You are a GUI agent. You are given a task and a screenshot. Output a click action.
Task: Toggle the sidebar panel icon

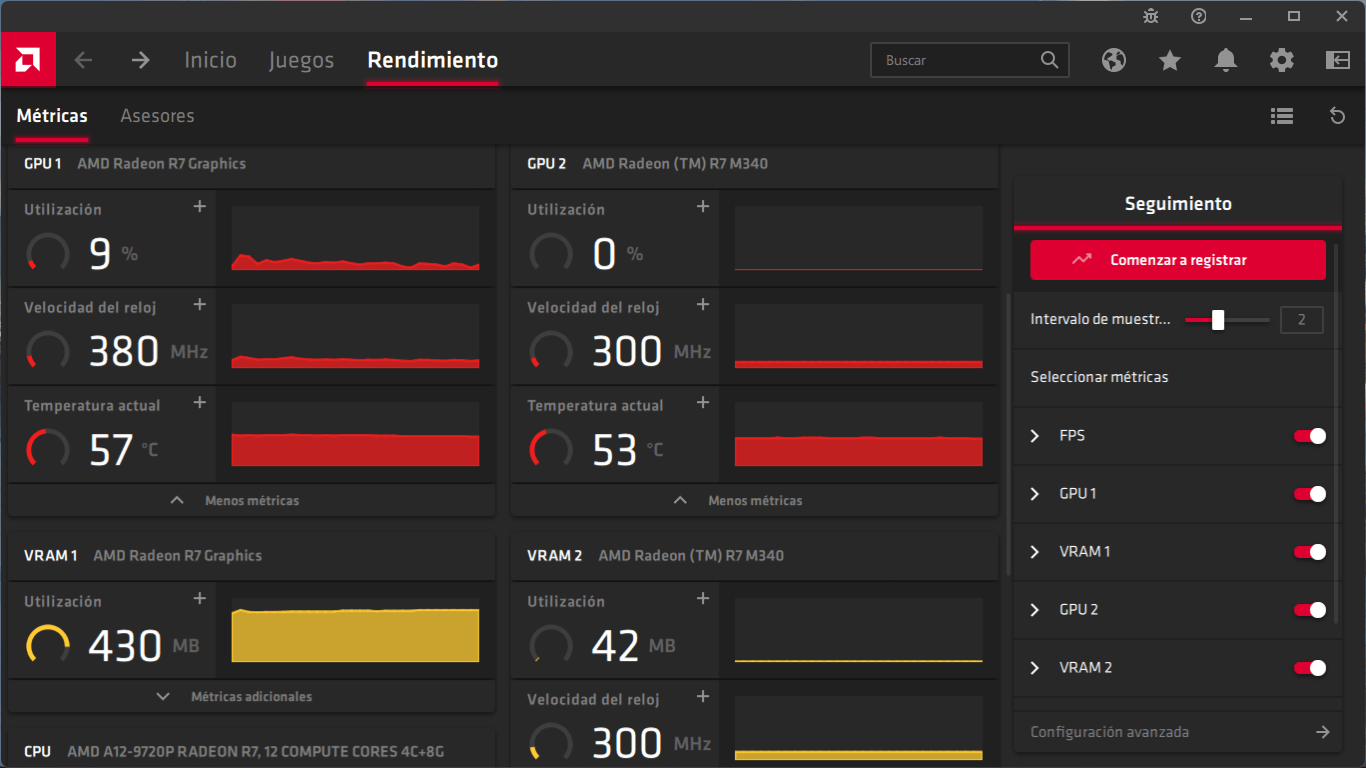click(x=1338, y=60)
